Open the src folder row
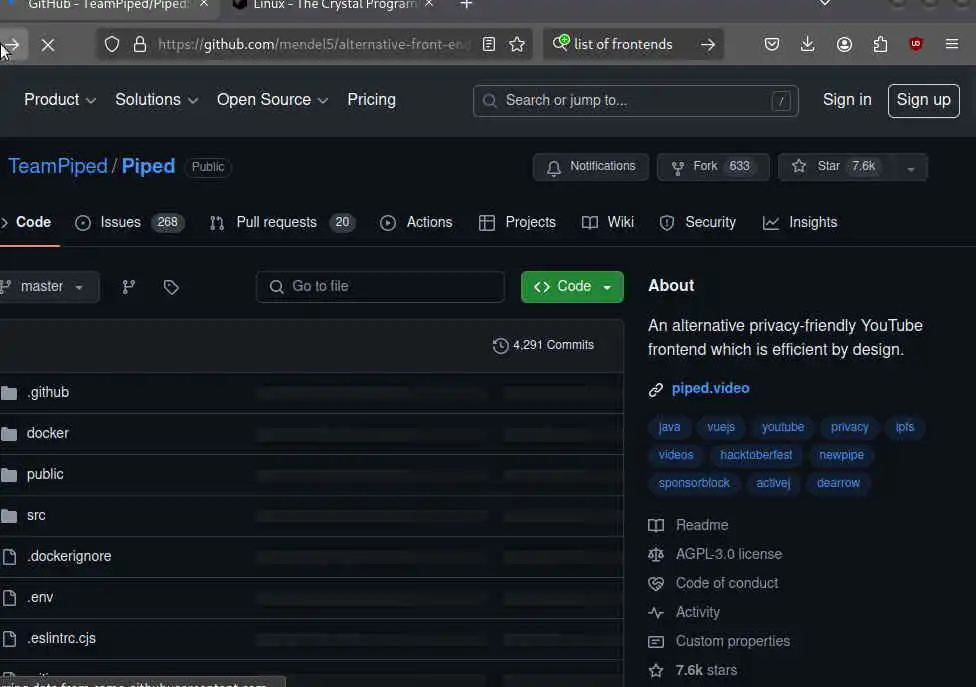The height and width of the screenshot is (687, 976). [x=311, y=516]
